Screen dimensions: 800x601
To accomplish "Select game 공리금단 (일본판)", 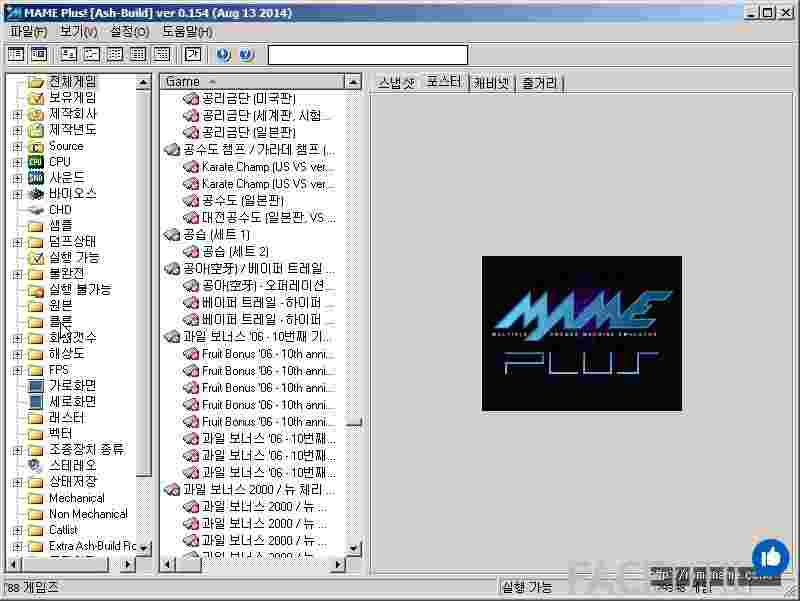I will tap(249, 132).
